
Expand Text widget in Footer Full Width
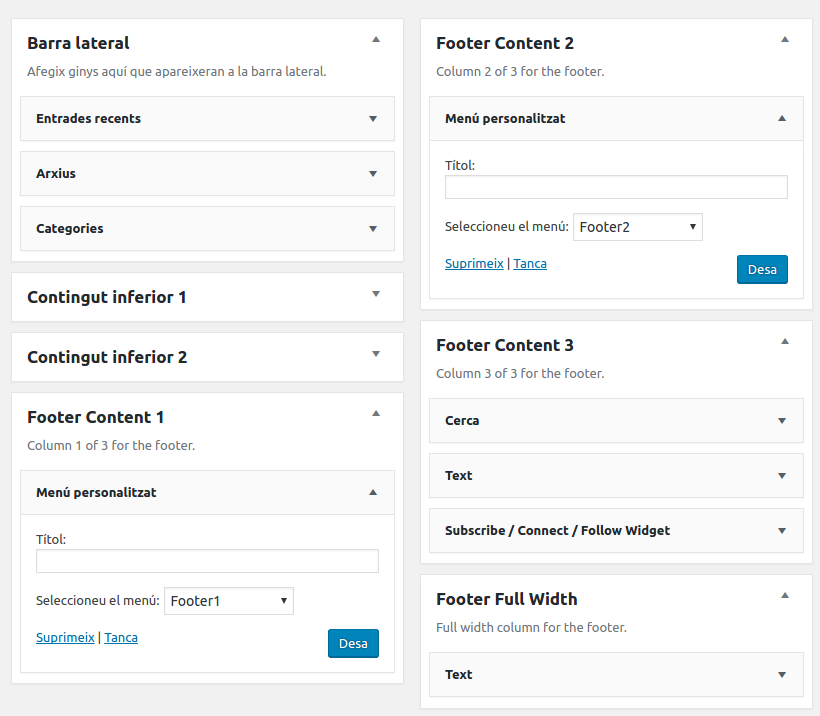click(617, 674)
